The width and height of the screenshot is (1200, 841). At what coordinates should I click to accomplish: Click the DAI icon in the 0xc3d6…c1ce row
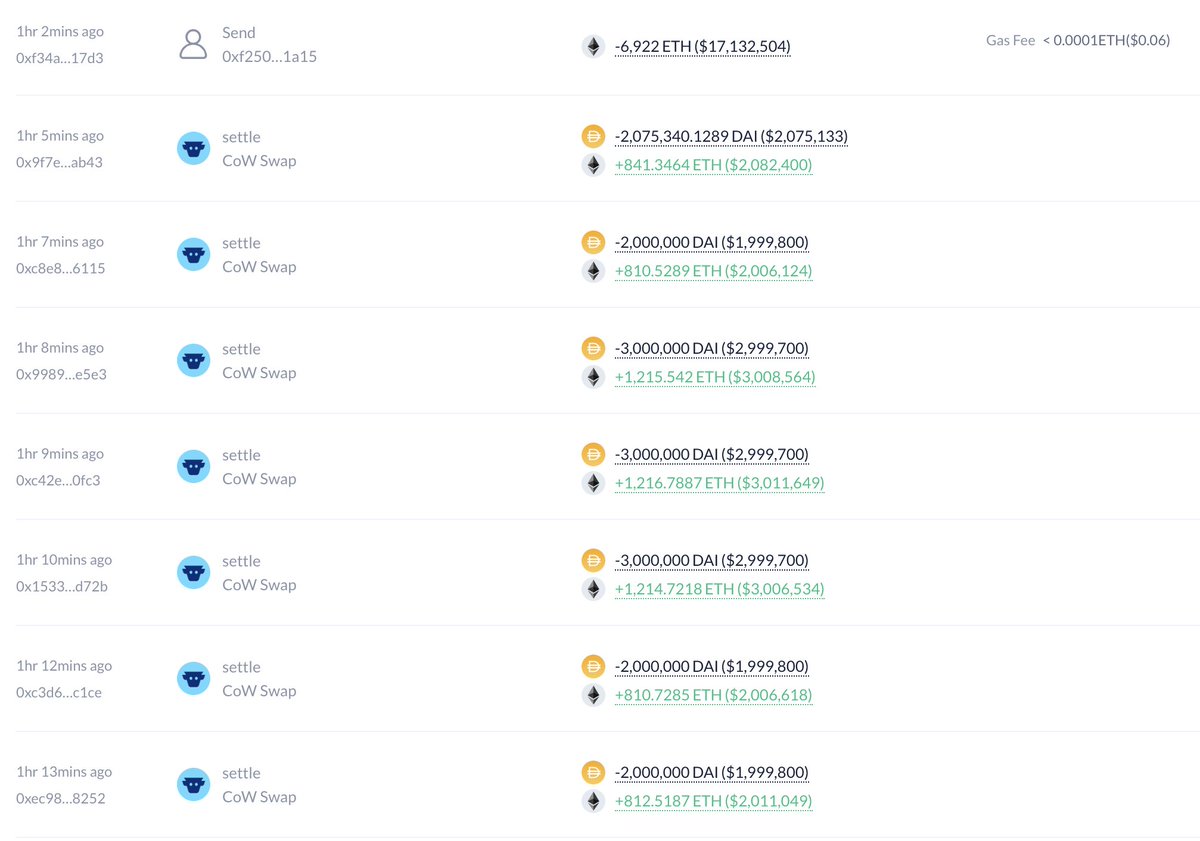[x=593, y=666]
